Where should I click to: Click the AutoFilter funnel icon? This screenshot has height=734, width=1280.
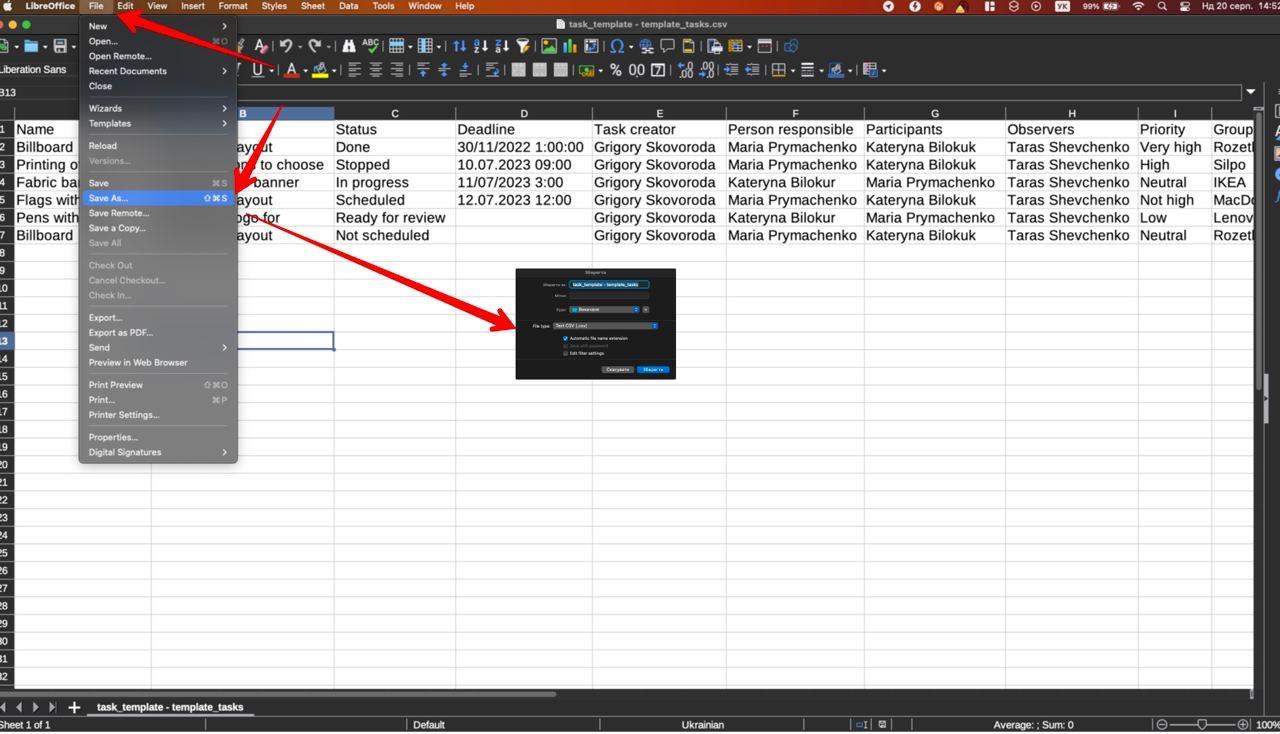click(523, 46)
